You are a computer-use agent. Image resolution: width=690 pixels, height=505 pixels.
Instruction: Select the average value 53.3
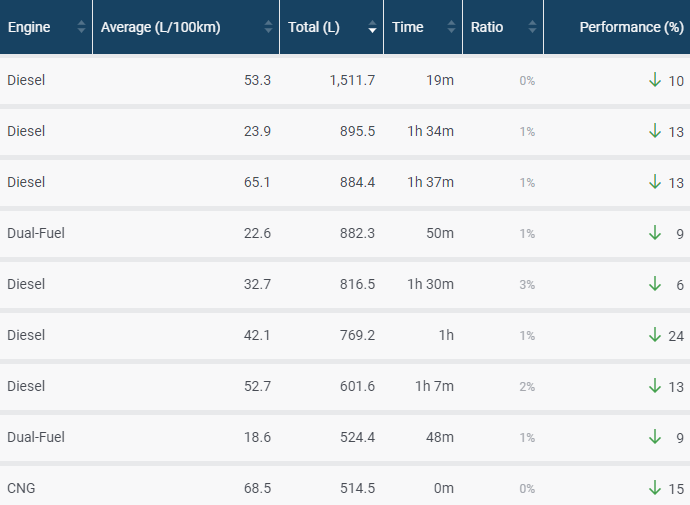point(257,80)
